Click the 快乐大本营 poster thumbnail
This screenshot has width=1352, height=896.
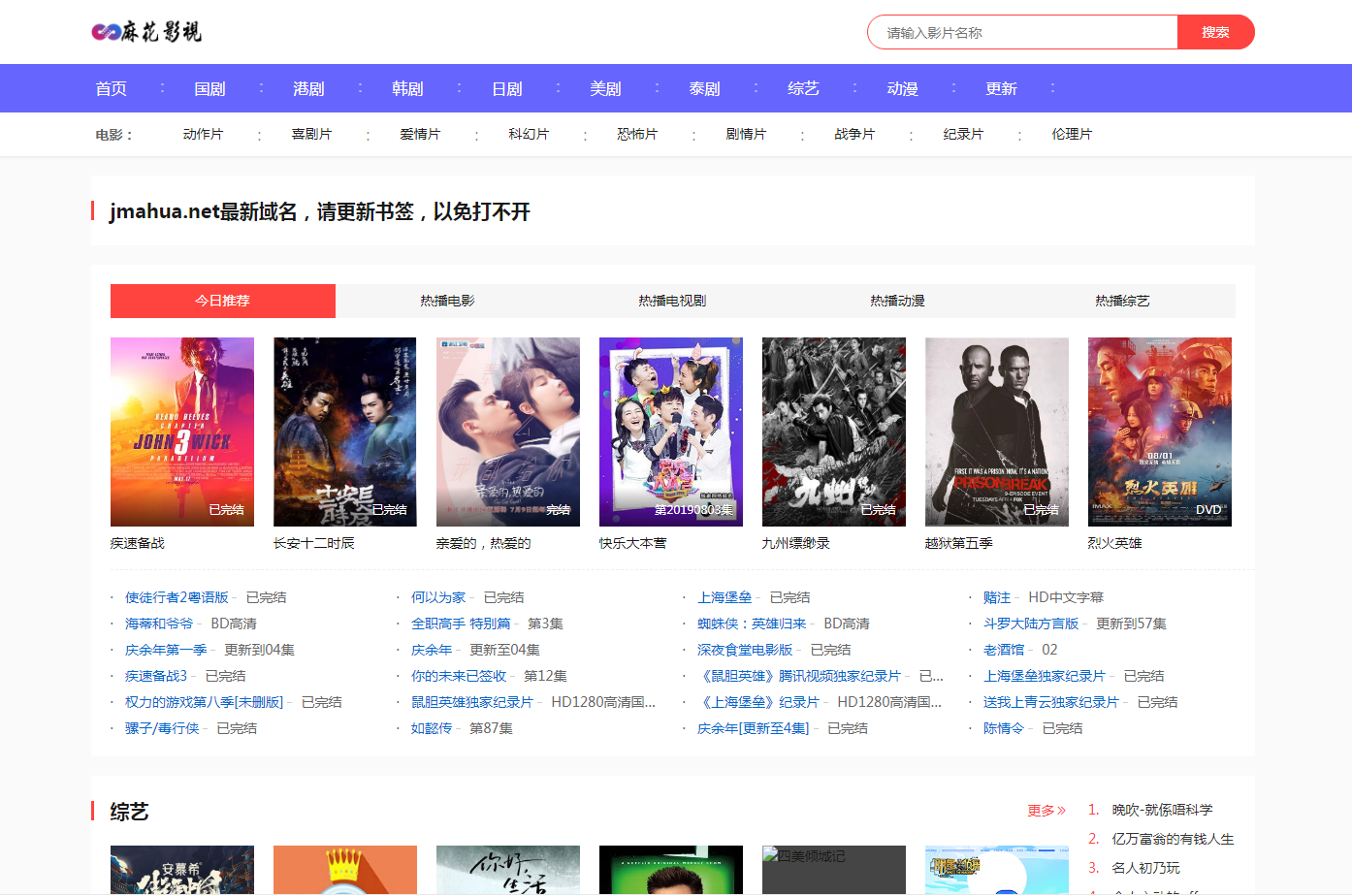pos(670,432)
